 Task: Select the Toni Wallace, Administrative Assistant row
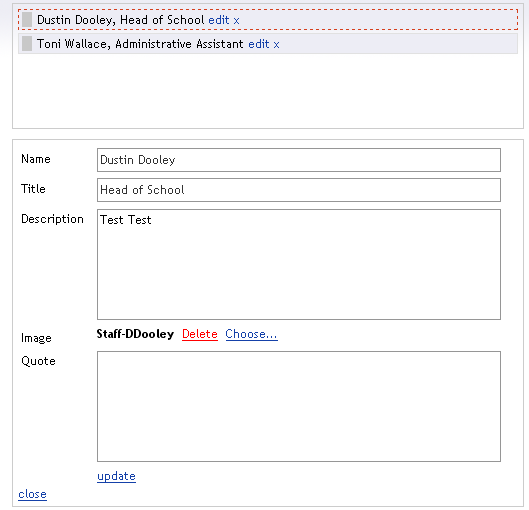[x=268, y=44]
